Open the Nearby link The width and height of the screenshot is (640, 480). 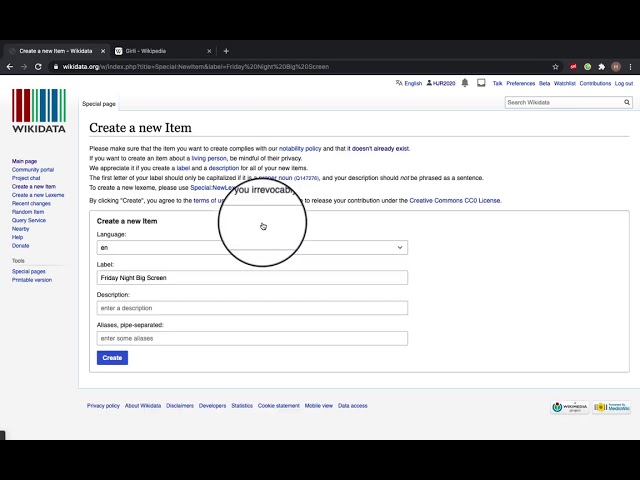(x=20, y=229)
